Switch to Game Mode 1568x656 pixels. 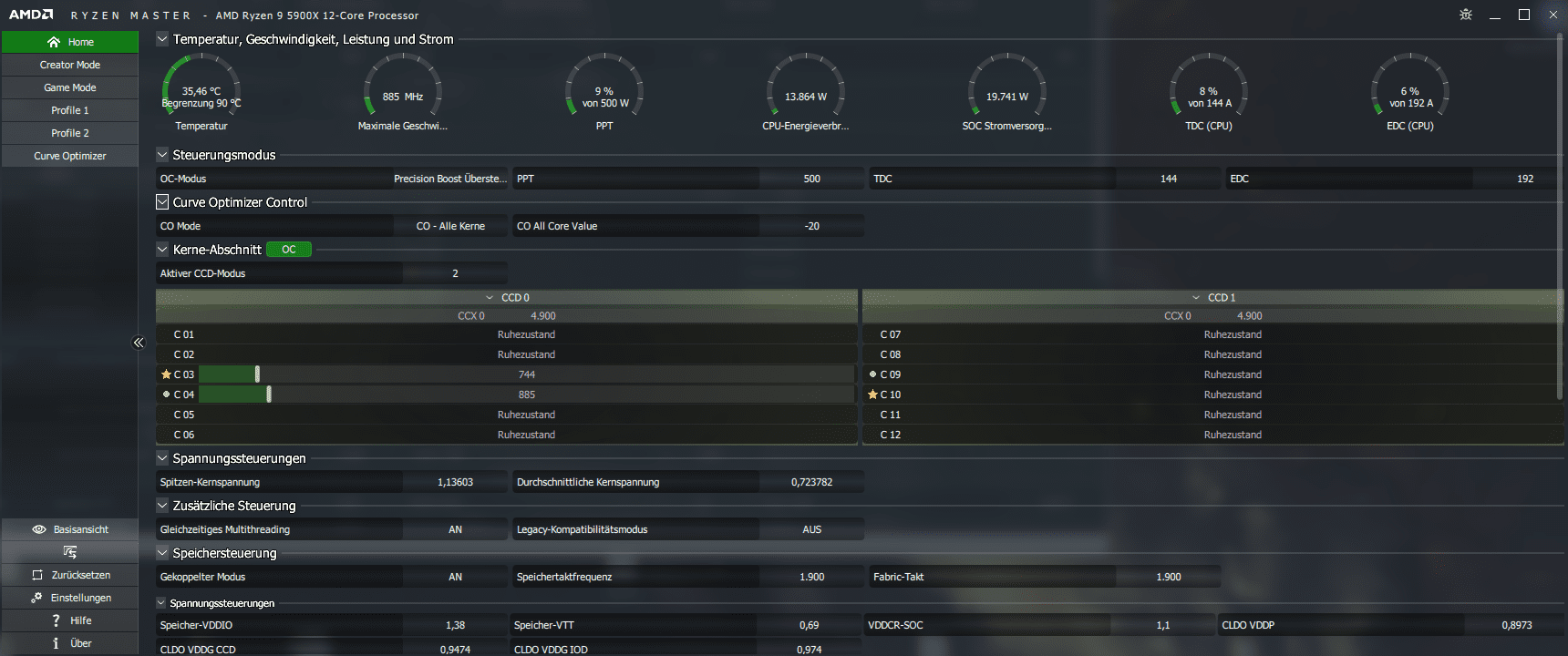pos(70,87)
